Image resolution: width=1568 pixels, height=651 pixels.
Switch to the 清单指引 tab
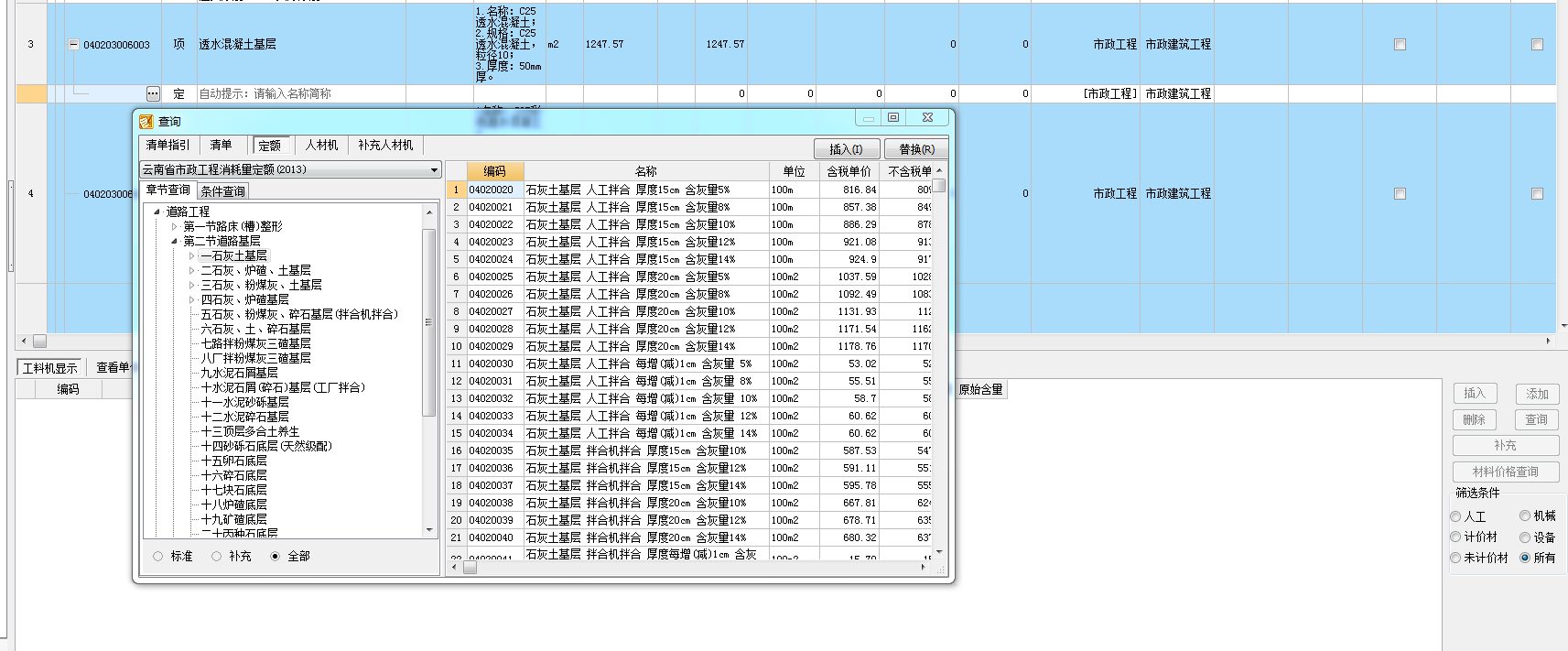coord(168,145)
